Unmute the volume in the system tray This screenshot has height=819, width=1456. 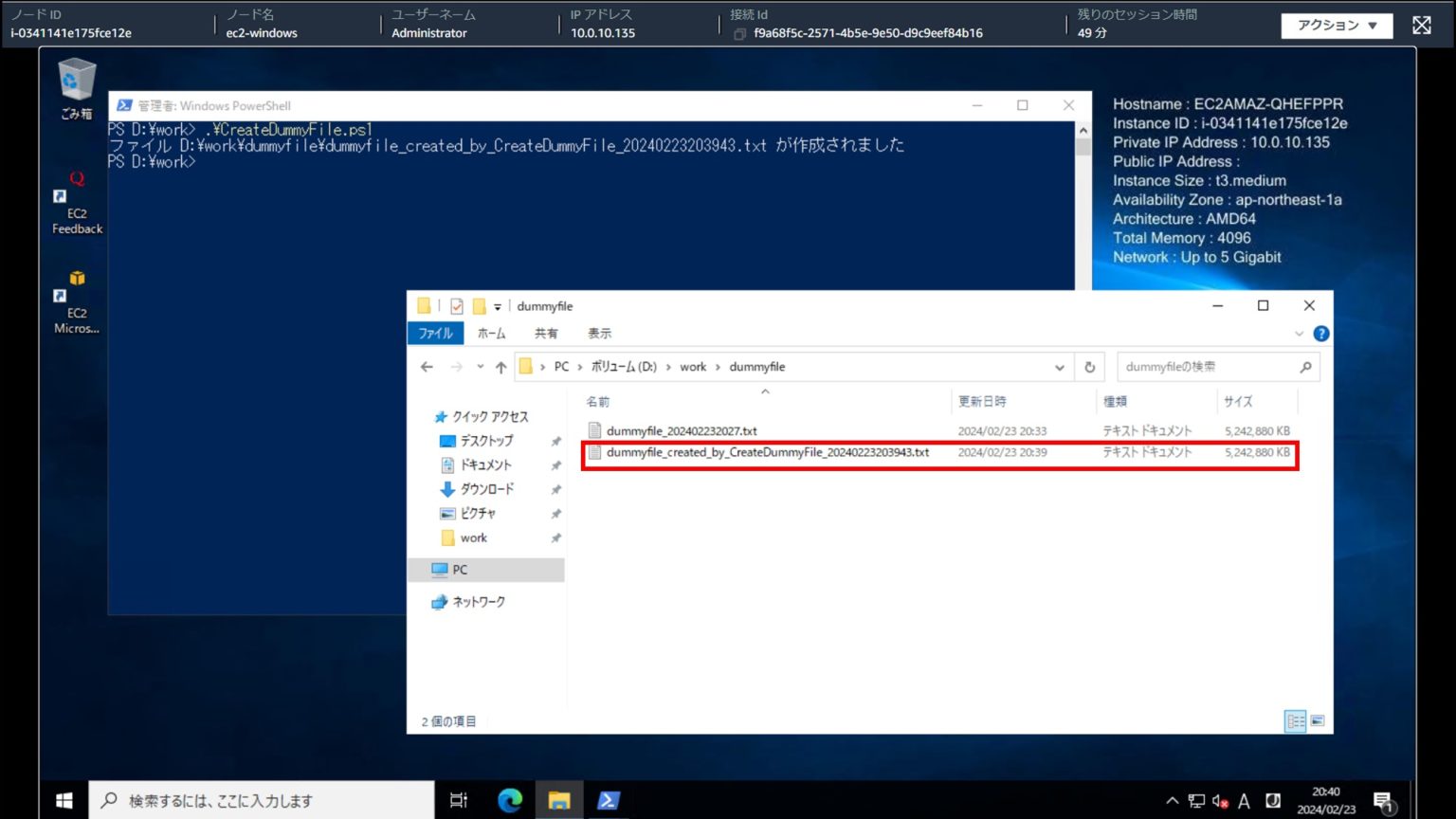pyautogui.click(x=1222, y=800)
